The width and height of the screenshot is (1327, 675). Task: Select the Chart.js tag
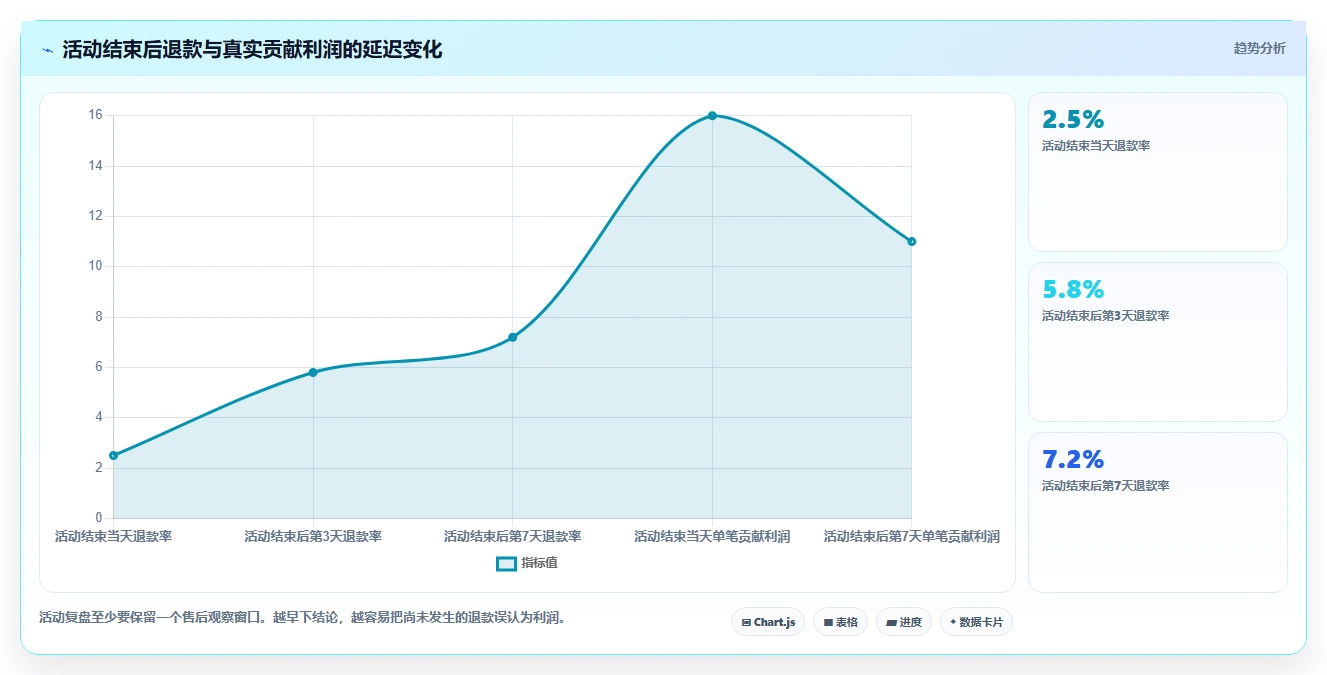[x=767, y=622]
